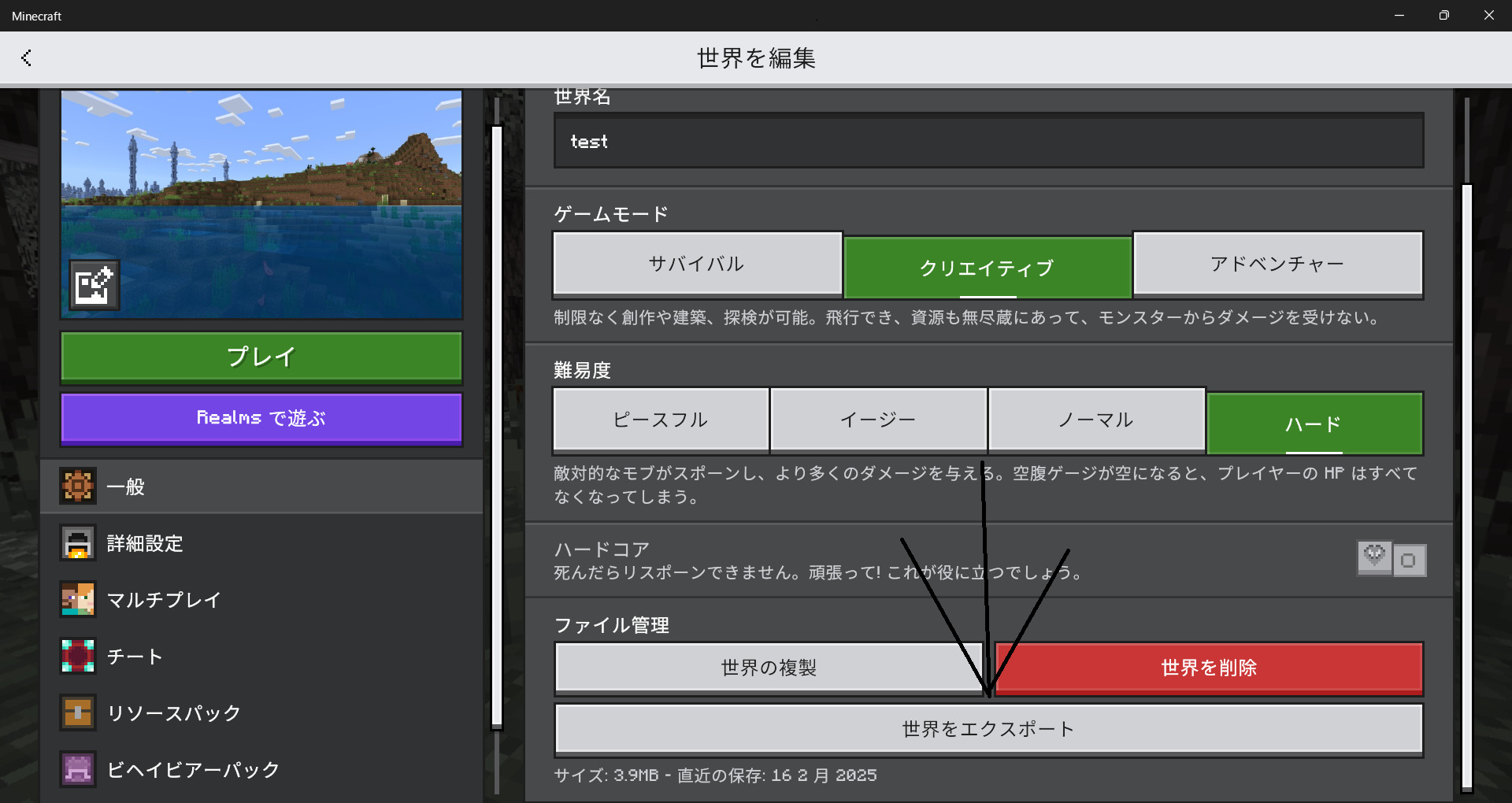Screen dimensions: 1512x803
Task: Click the 世界をエクスポート button
Action: (x=989, y=729)
